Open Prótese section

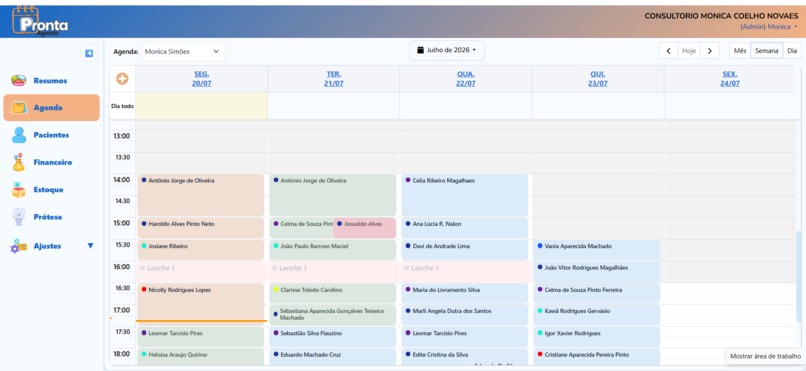coord(48,217)
